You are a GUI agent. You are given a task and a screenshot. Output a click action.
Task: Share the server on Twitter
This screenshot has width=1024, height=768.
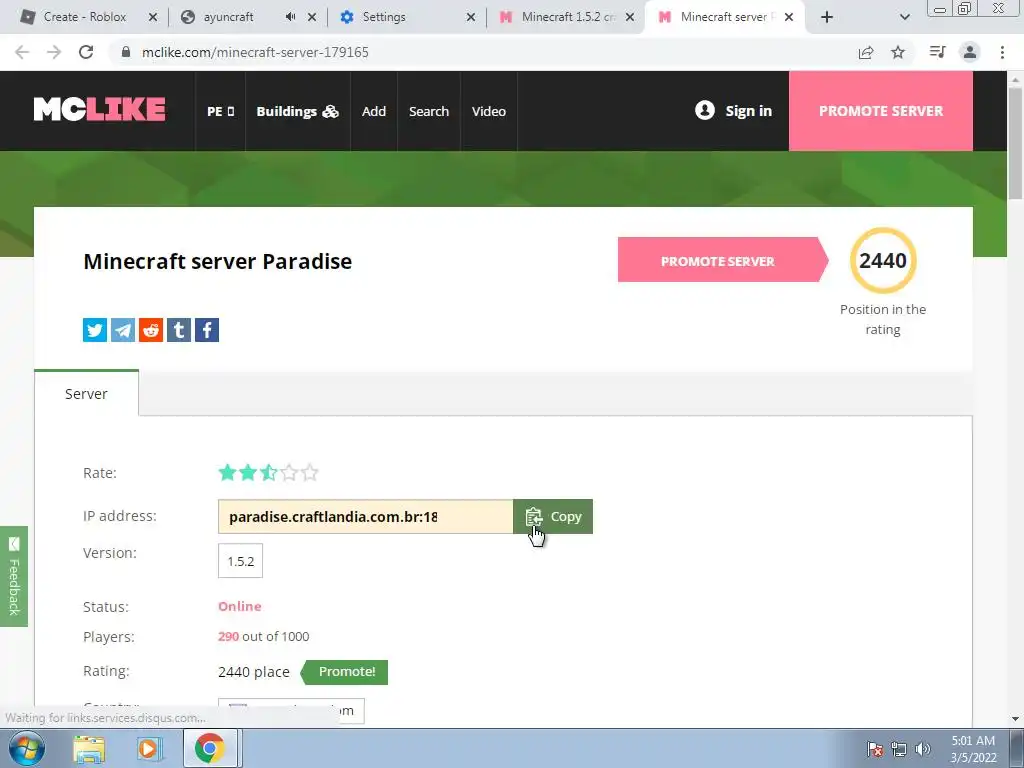95,330
